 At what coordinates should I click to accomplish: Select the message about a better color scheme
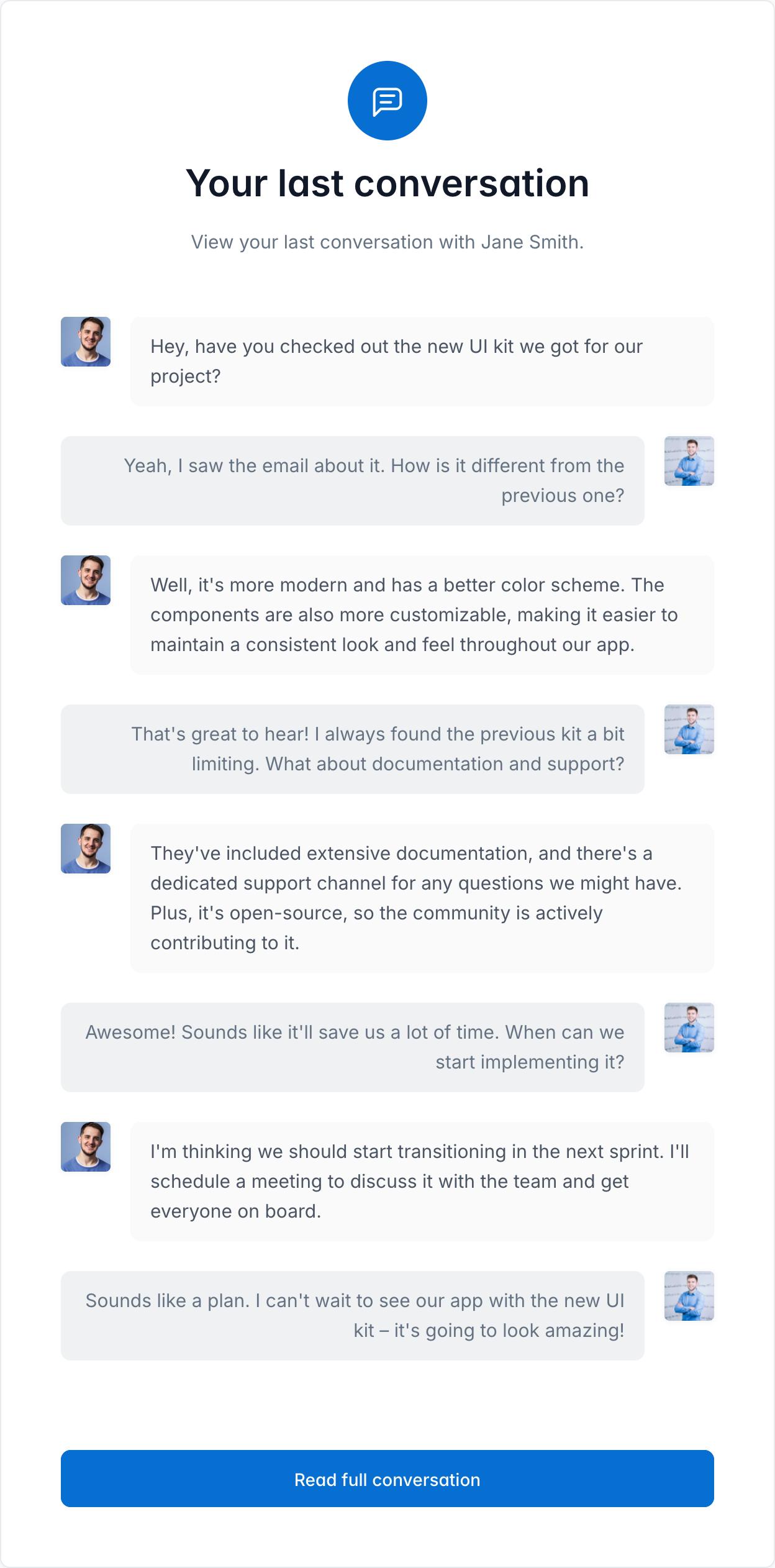coord(422,615)
